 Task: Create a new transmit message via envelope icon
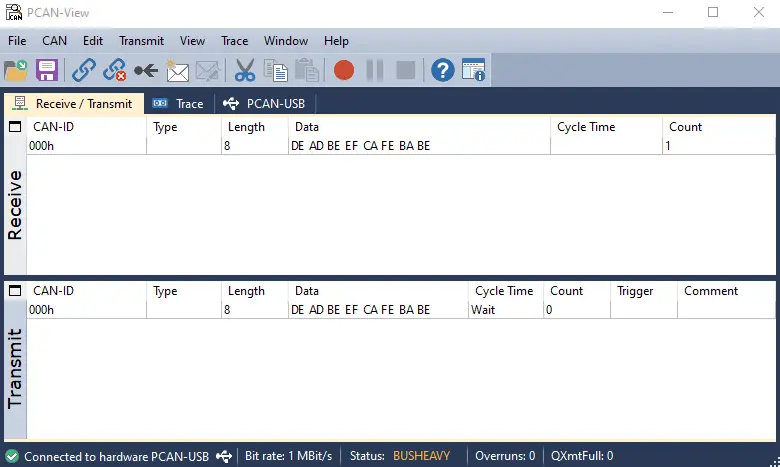click(177, 70)
